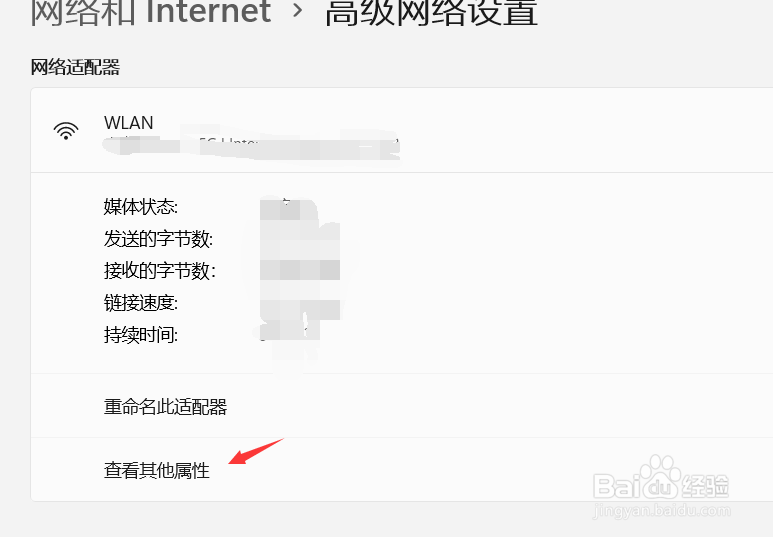
Task: Click the red arrow annotation
Action: pyautogui.click(x=256, y=451)
